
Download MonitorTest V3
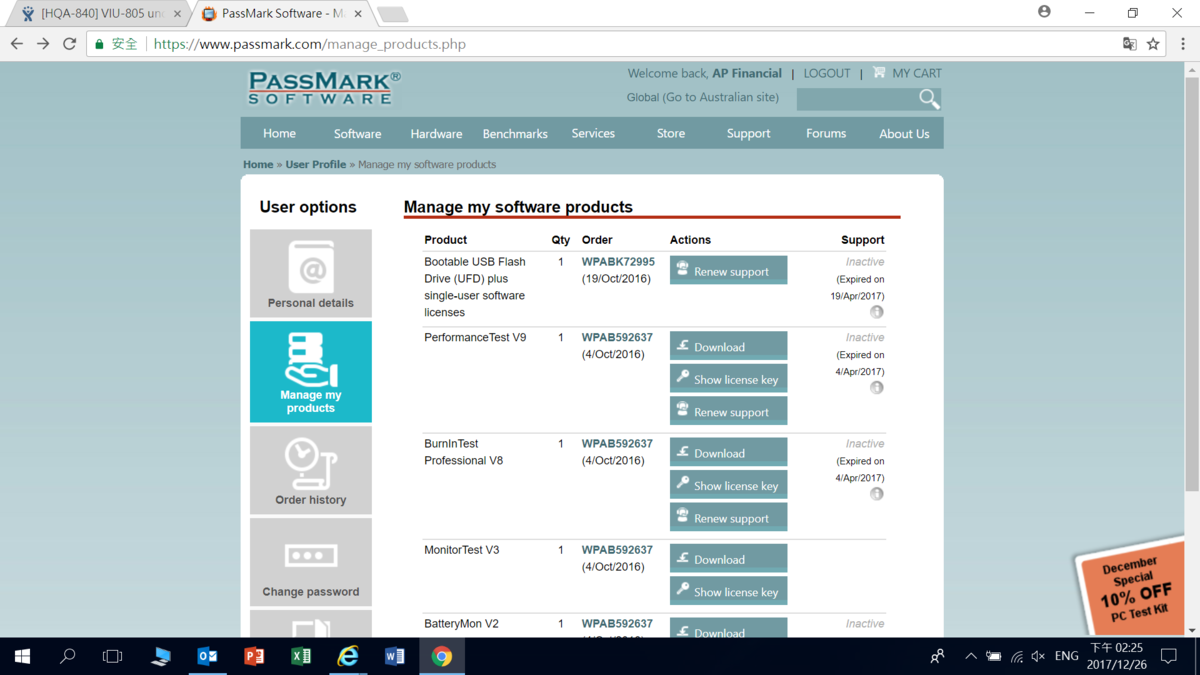[728, 559]
